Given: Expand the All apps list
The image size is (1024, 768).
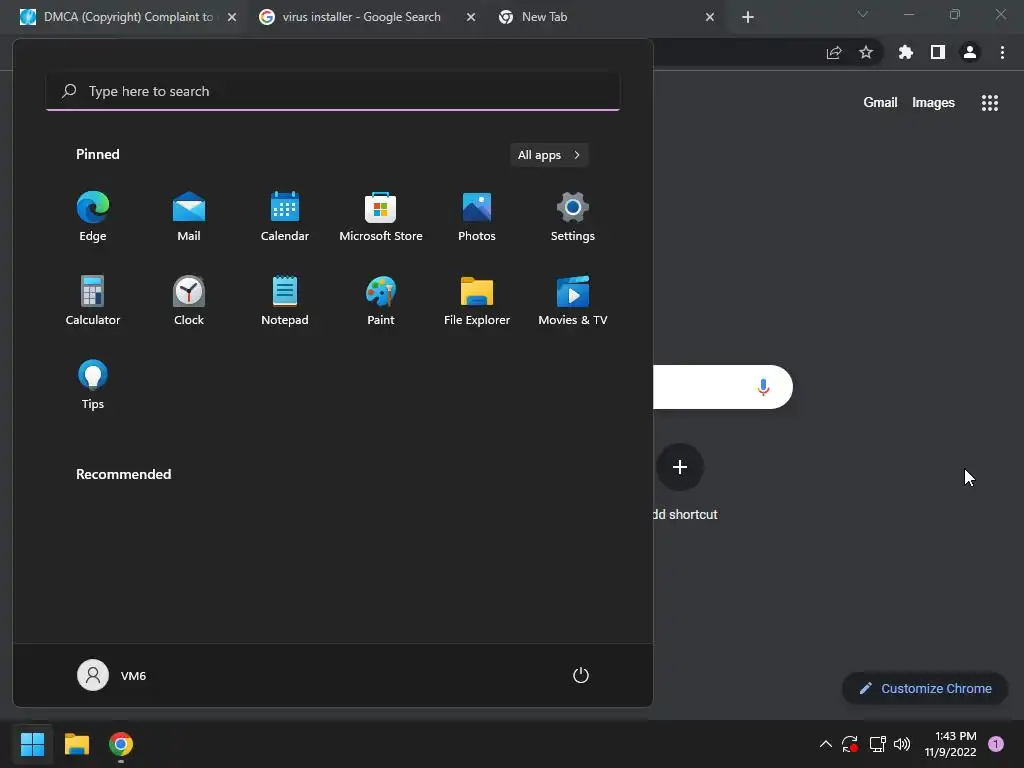Looking at the screenshot, I should click(549, 155).
